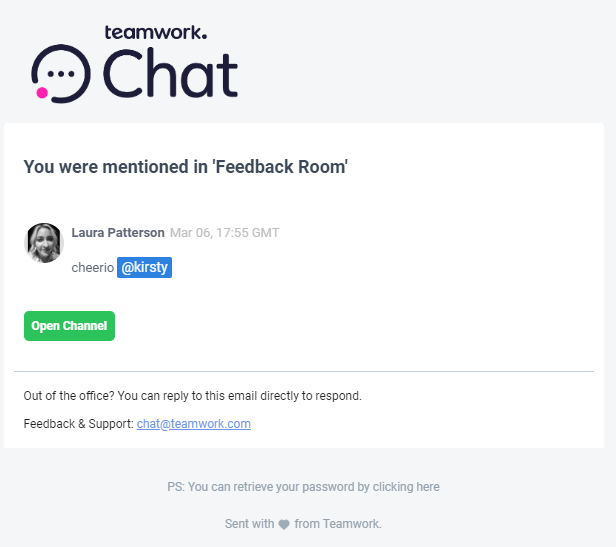Image resolution: width=616 pixels, height=547 pixels.
Task: Click the green Open Channel button
Action: pyautogui.click(x=69, y=326)
